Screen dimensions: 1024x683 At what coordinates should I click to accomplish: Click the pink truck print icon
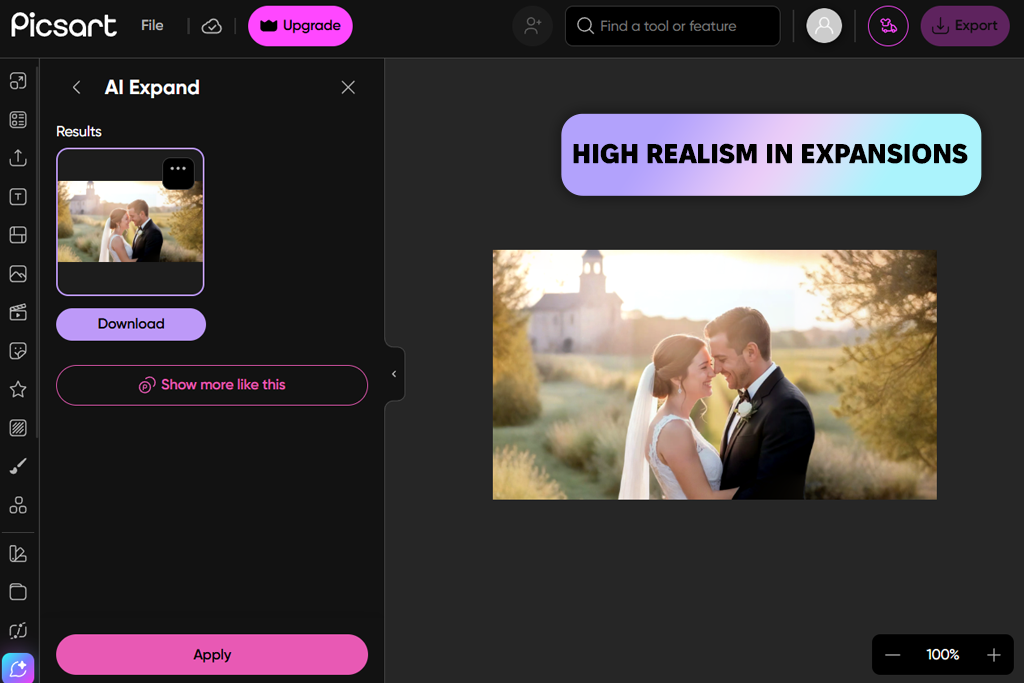tap(888, 26)
